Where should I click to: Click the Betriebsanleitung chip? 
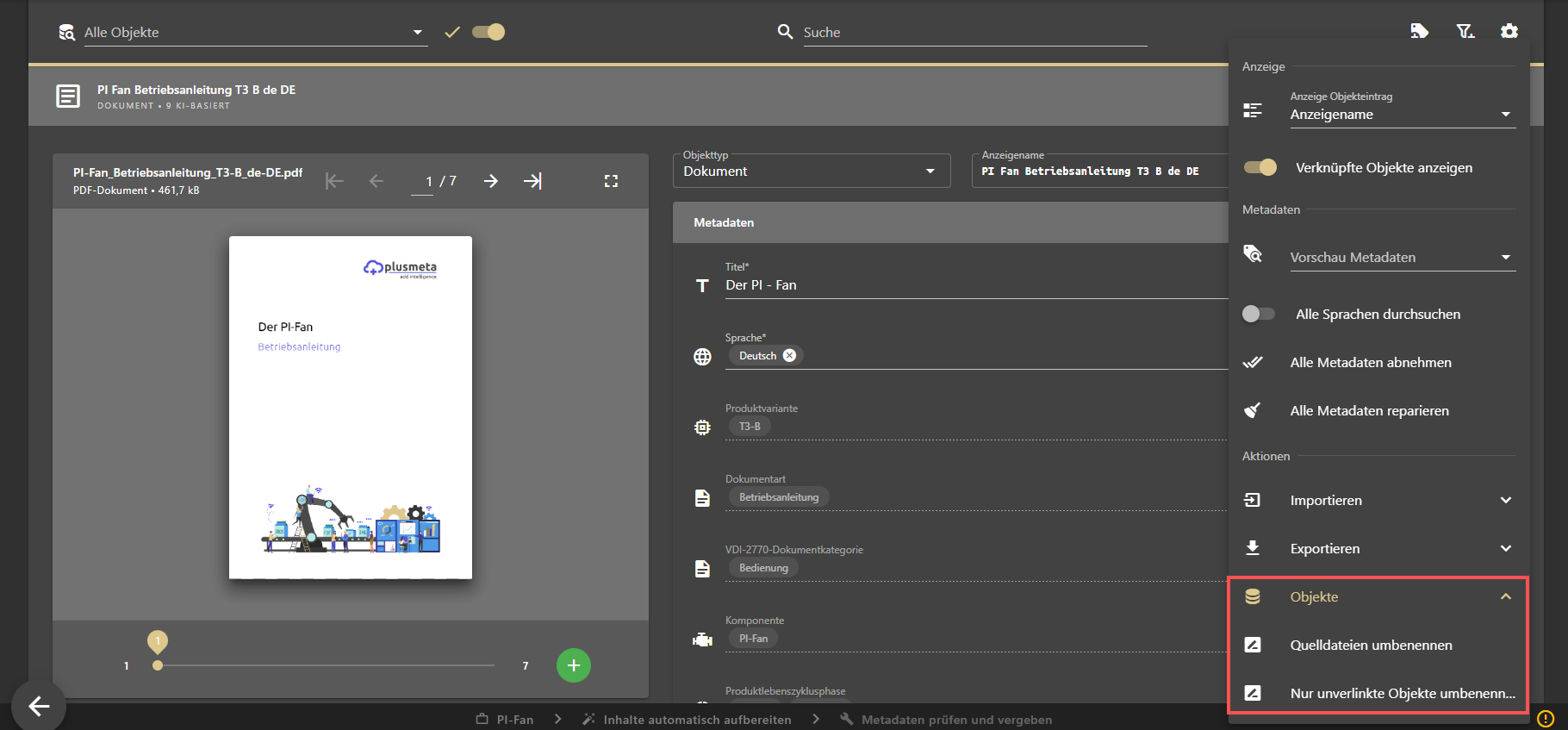(779, 497)
